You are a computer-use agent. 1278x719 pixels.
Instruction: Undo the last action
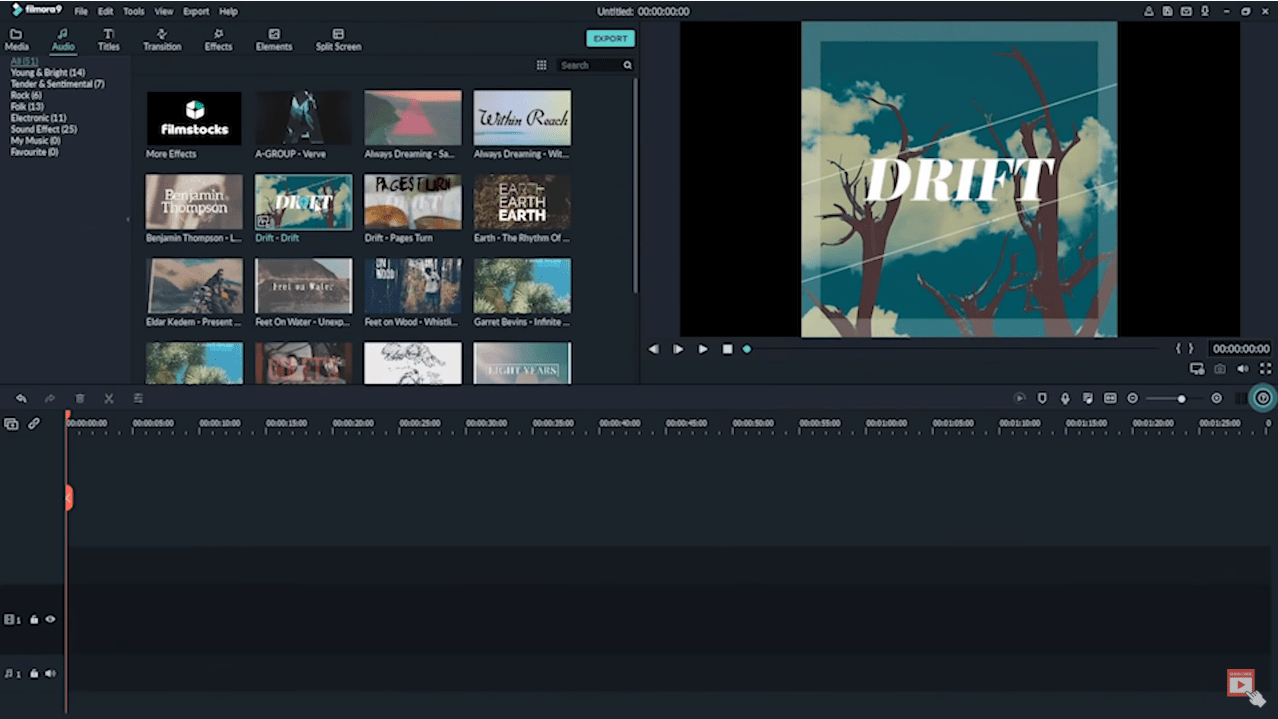(21, 397)
